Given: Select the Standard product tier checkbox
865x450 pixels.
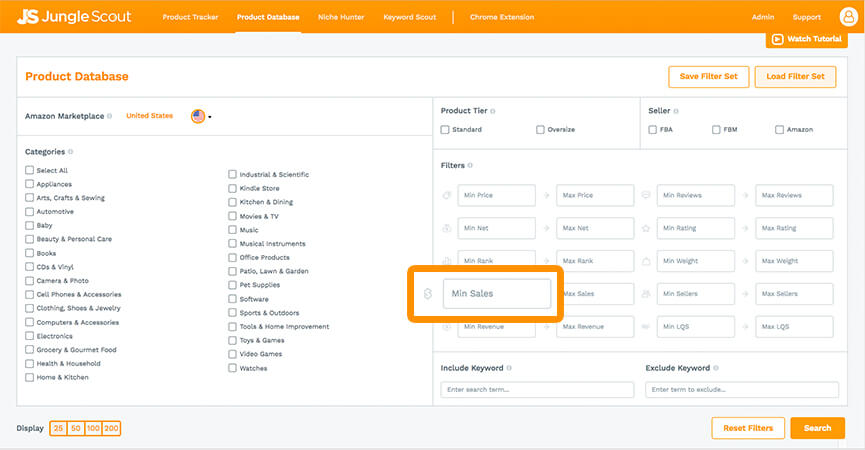Looking at the screenshot, I should tap(445, 130).
